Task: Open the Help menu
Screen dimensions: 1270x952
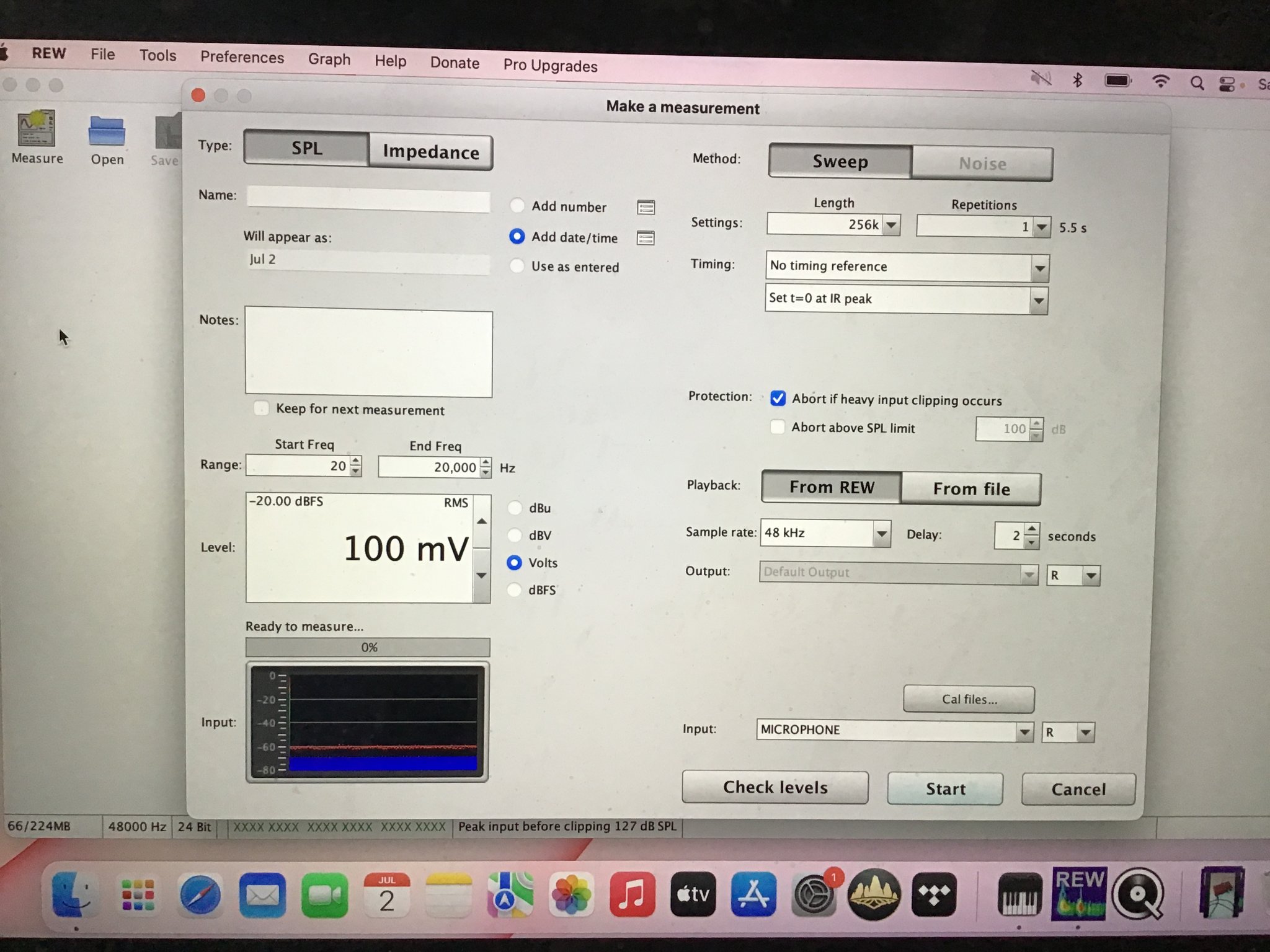Action: click(390, 61)
